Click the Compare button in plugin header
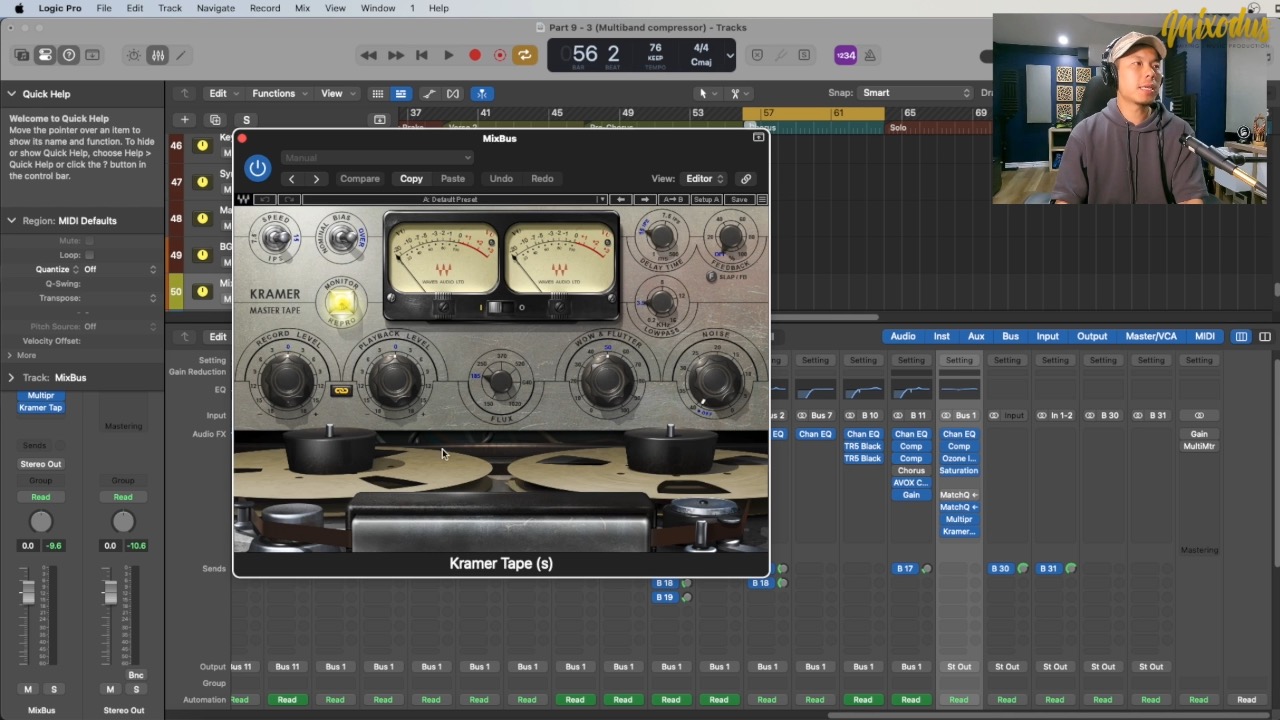 tap(360, 179)
